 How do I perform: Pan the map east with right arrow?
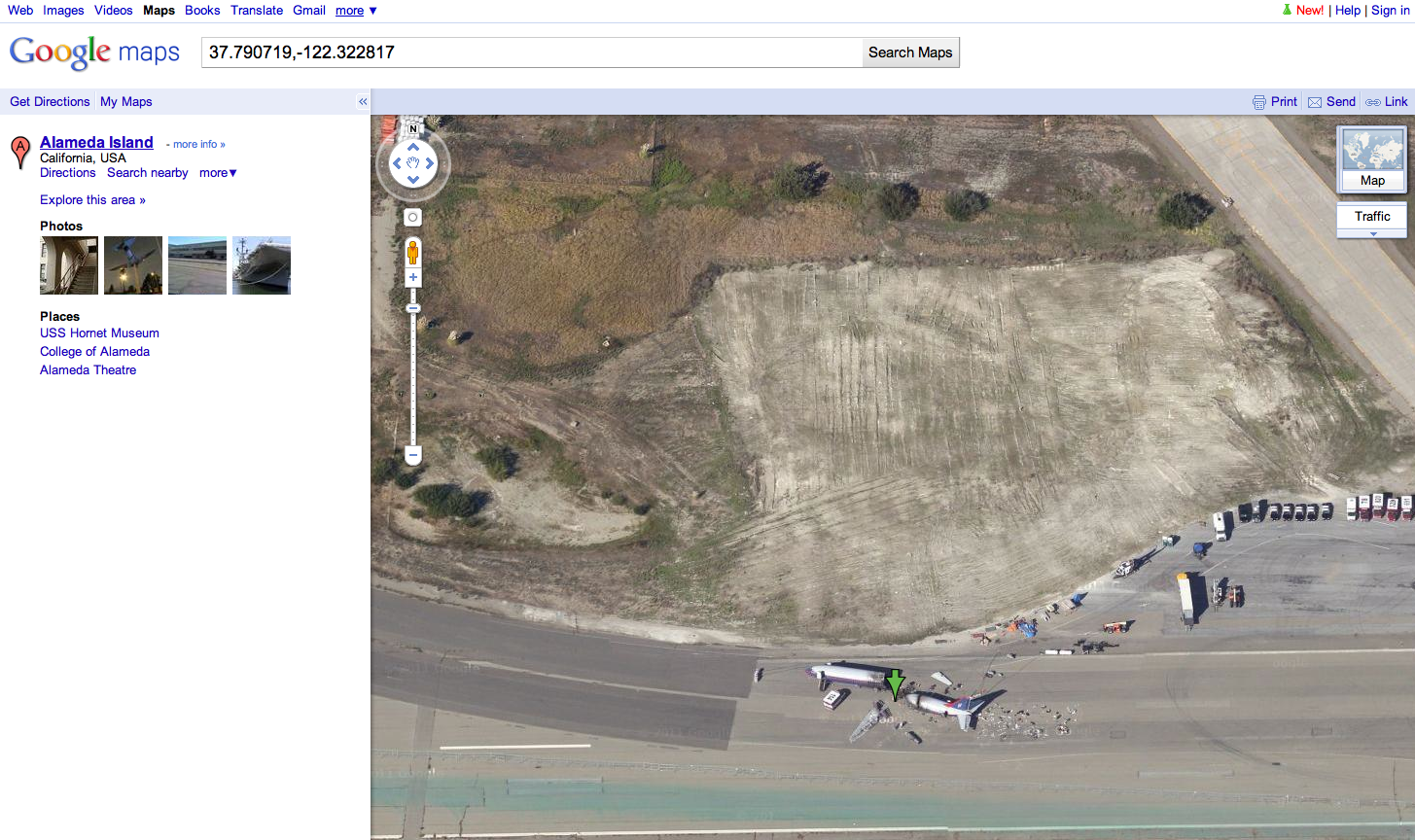point(430,163)
